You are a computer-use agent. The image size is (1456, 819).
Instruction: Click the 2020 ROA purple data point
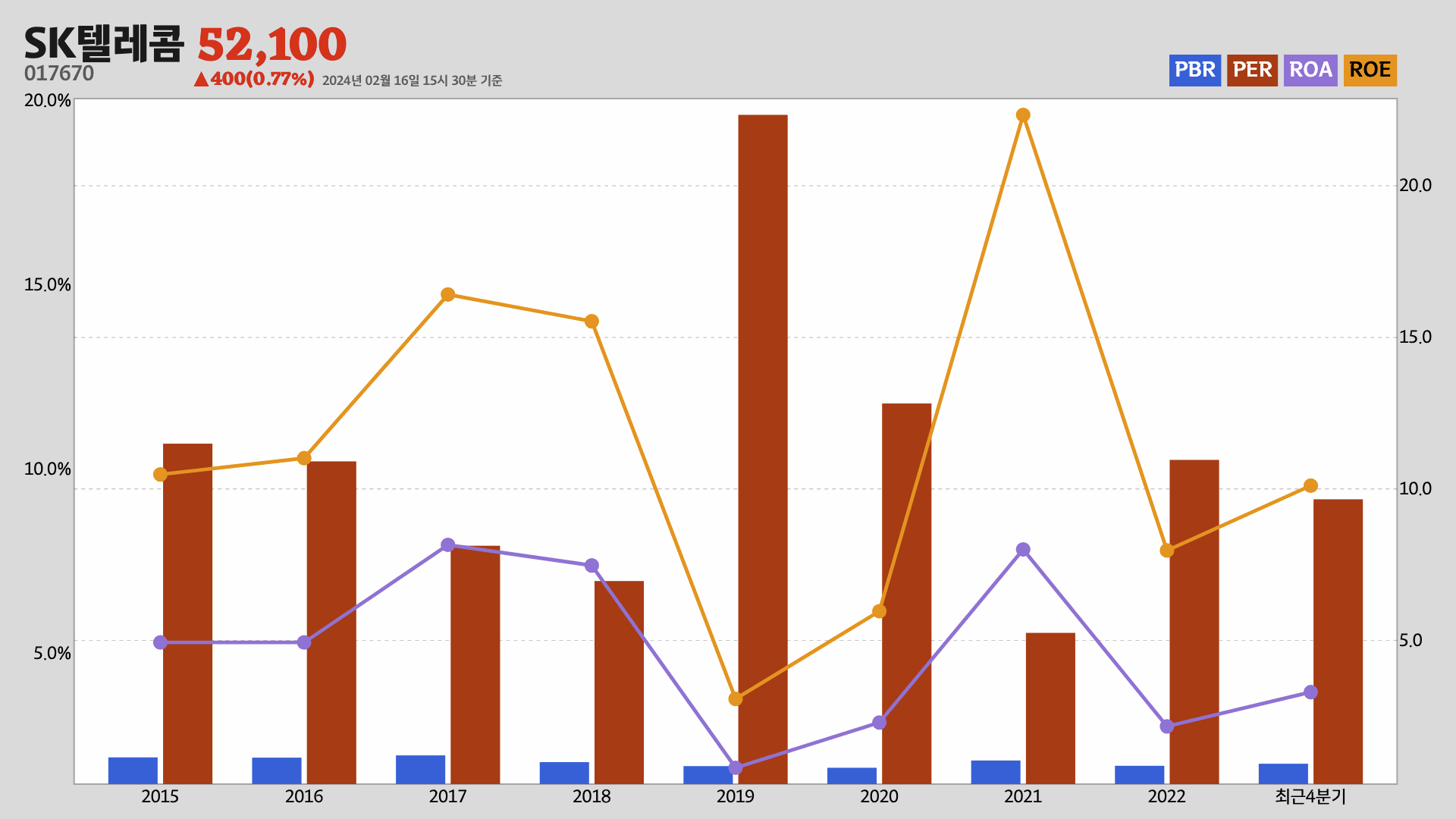(x=879, y=723)
